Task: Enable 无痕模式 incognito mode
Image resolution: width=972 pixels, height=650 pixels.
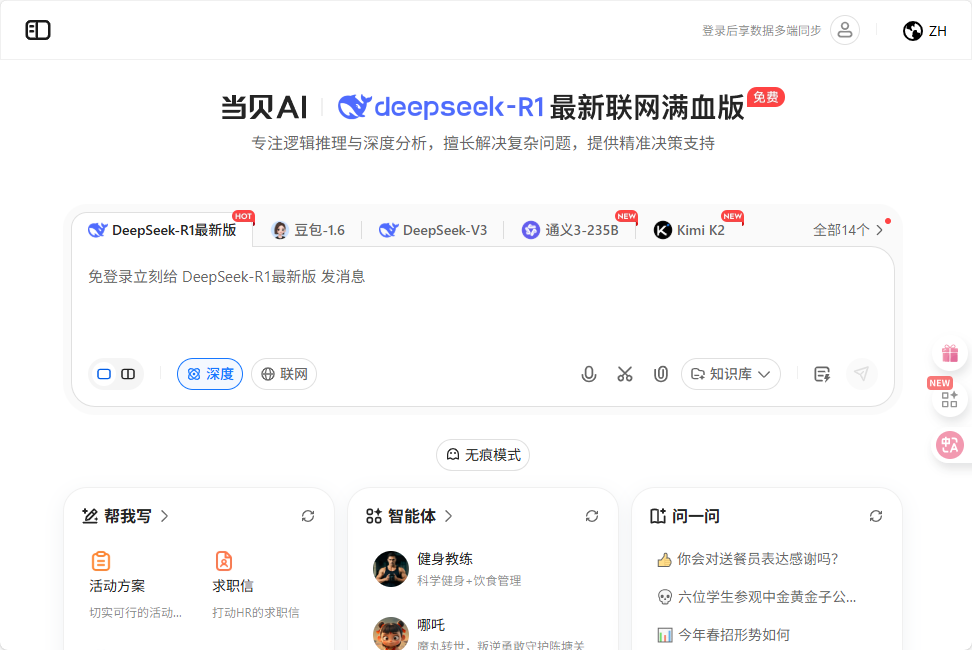Action: coord(483,455)
